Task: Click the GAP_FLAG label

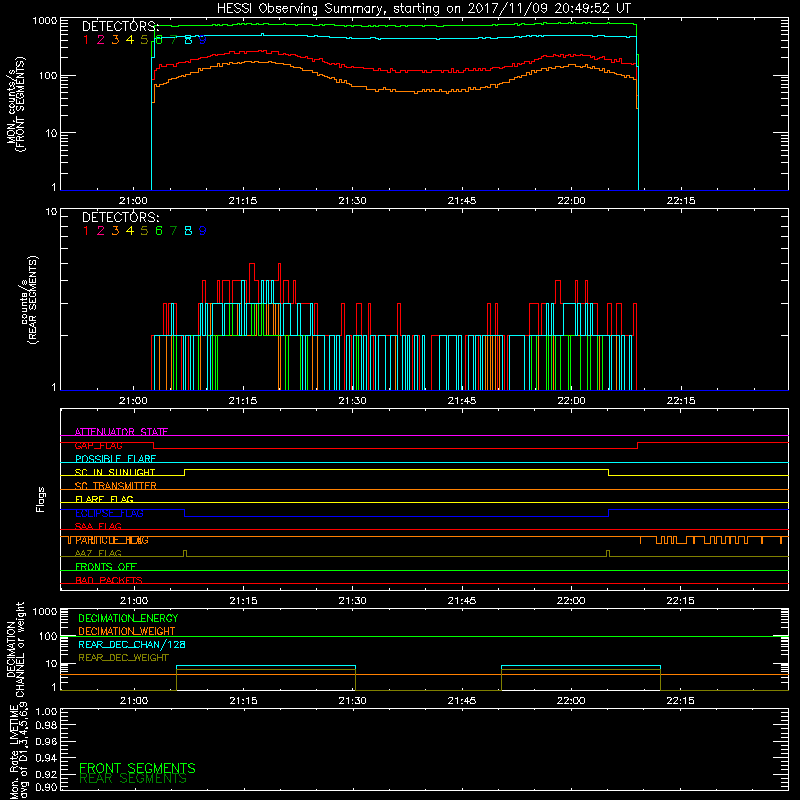Action: click(98, 445)
